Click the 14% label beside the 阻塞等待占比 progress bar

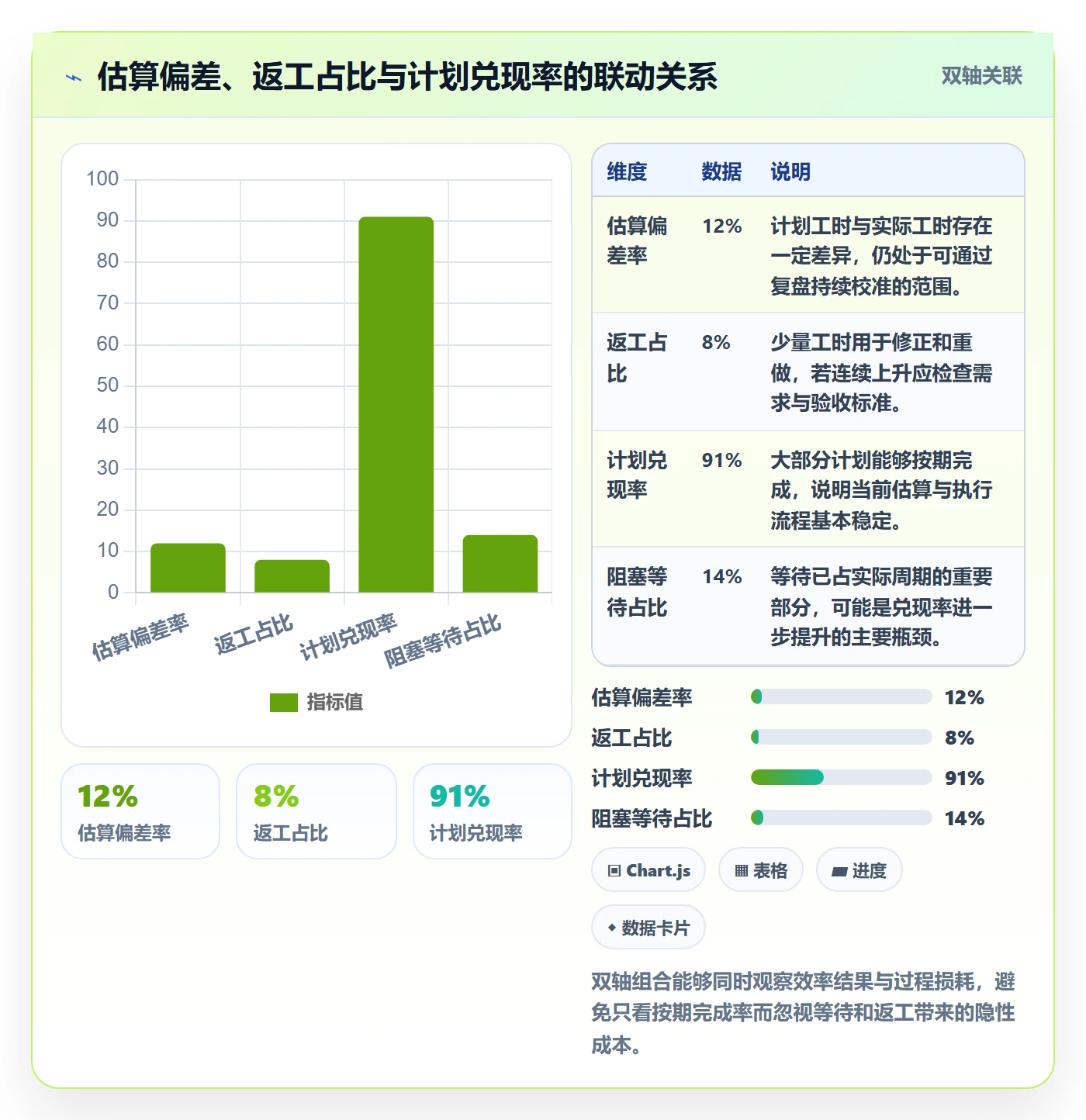click(x=964, y=818)
